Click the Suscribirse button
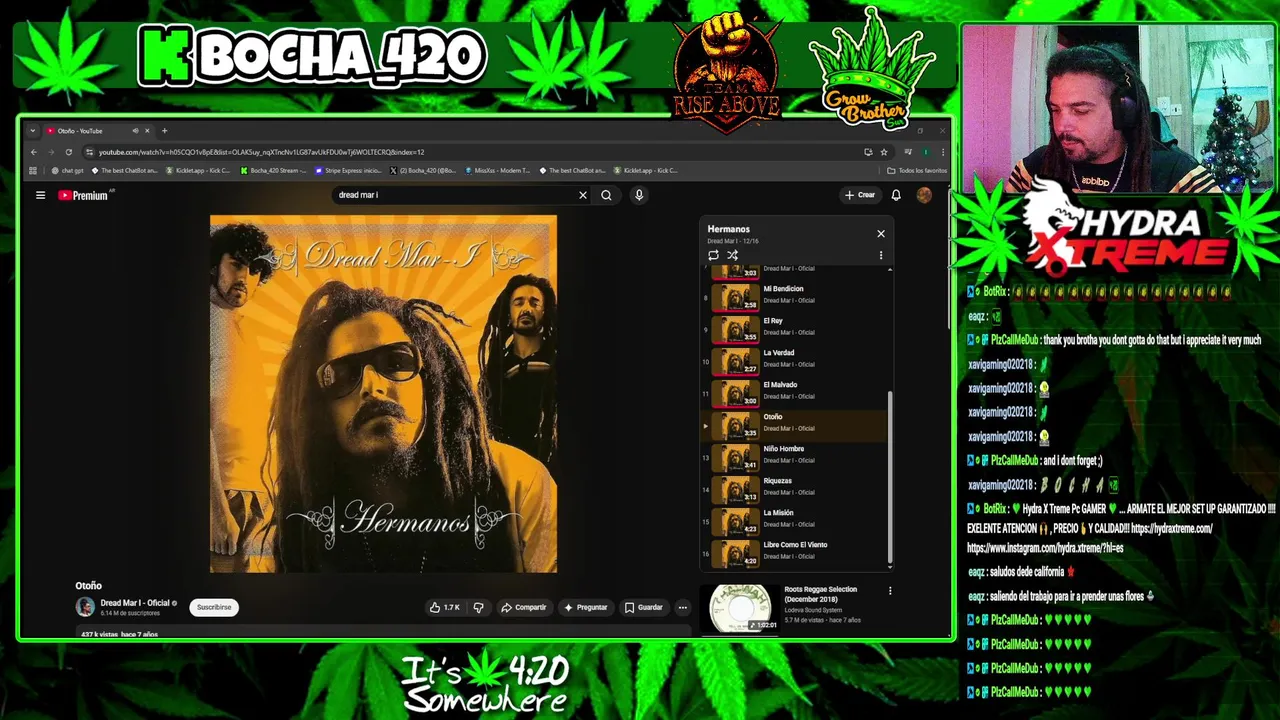1280x720 pixels. click(x=214, y=607)
